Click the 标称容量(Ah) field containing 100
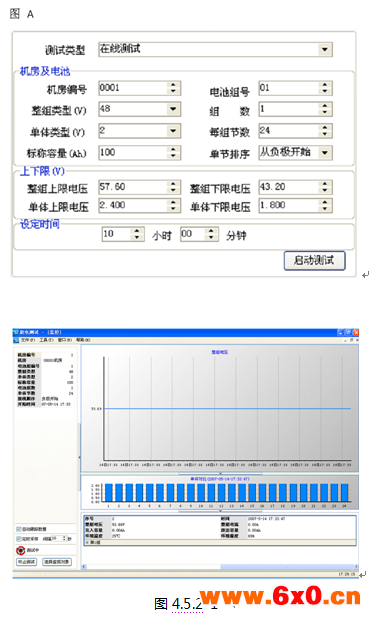 (140, 153)
